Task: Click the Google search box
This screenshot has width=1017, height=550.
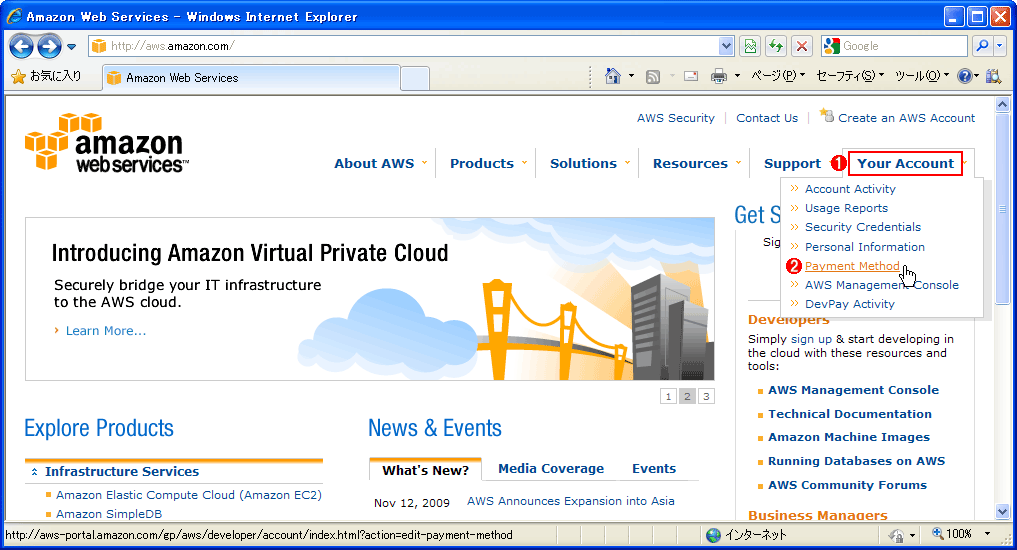Action: (894, 46)
